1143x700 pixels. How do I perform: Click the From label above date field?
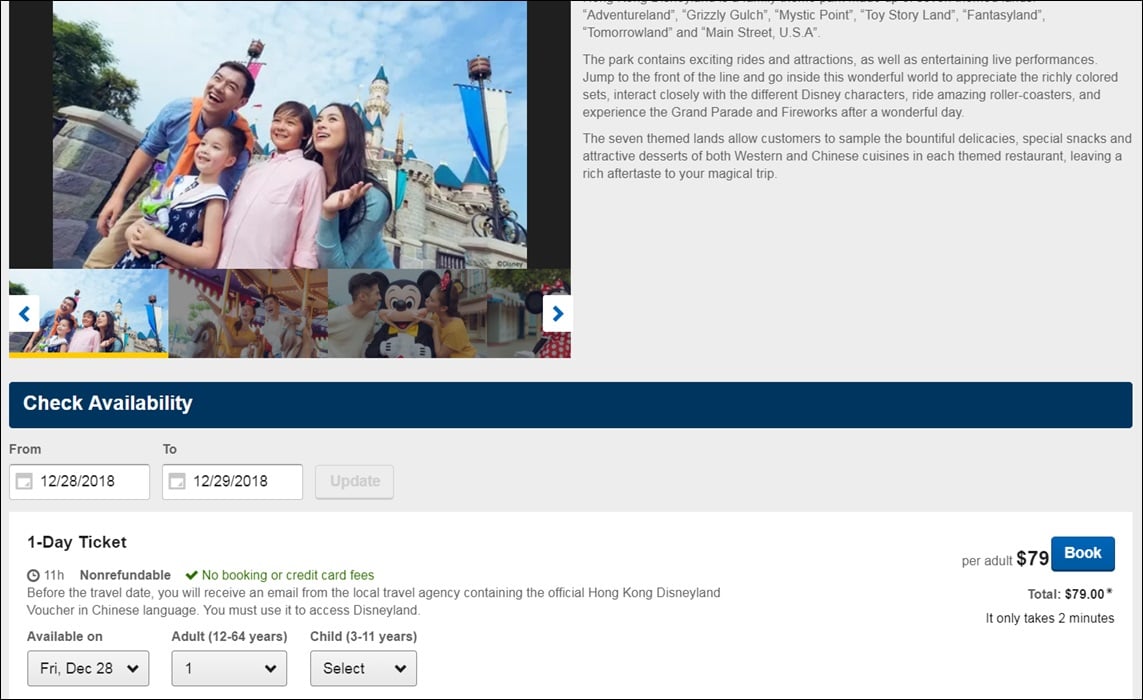(x=25, y=449)
